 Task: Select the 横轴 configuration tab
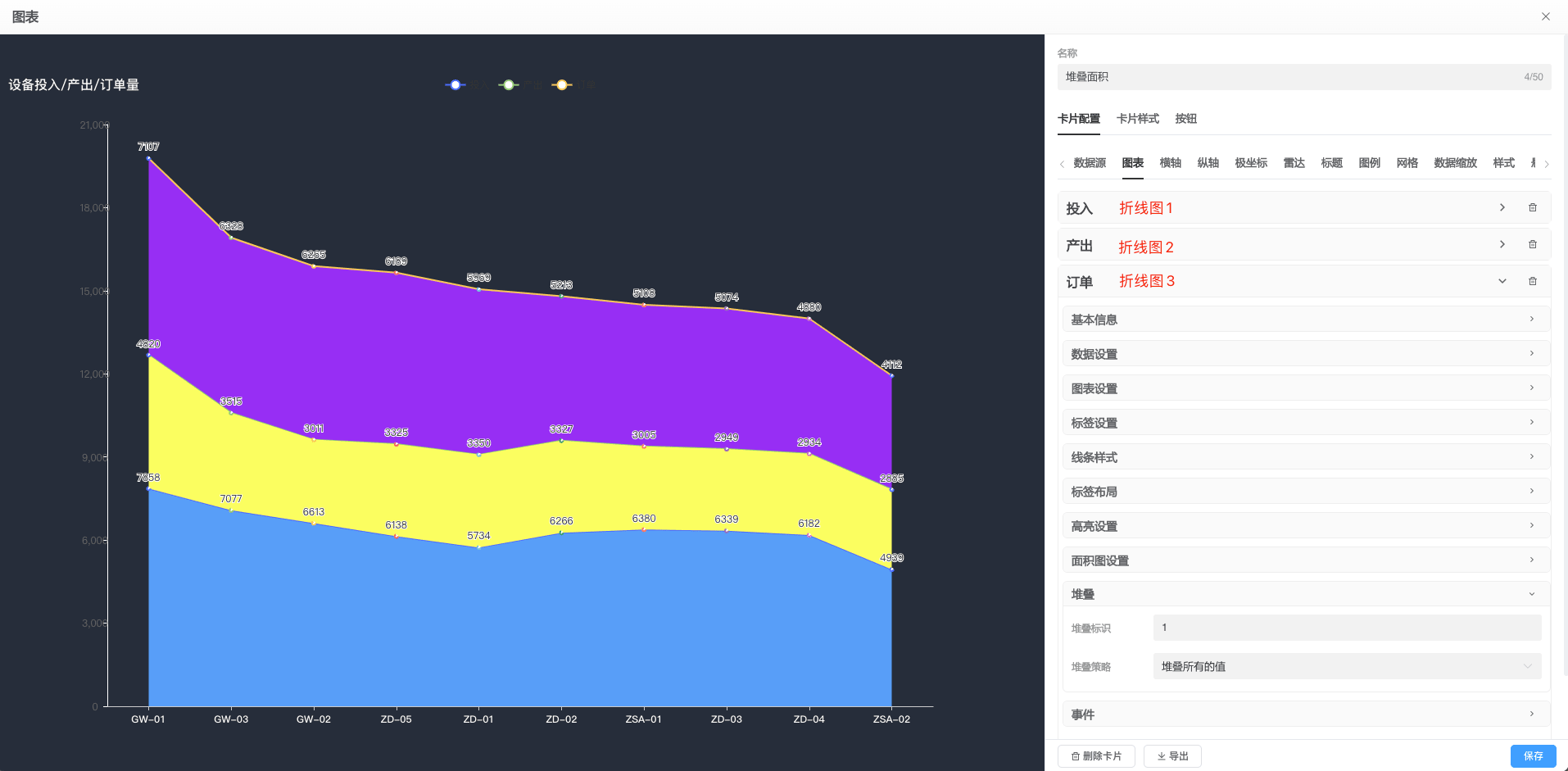click(x=1170, y=163)
